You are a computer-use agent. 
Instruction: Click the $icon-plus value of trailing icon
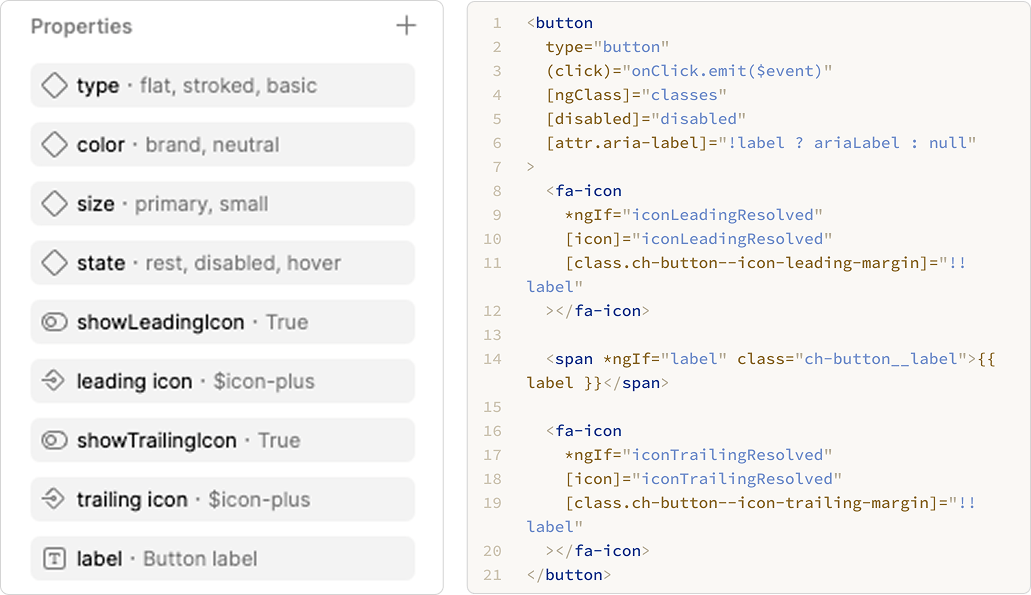pyautogui.click(x=259, y=499)
